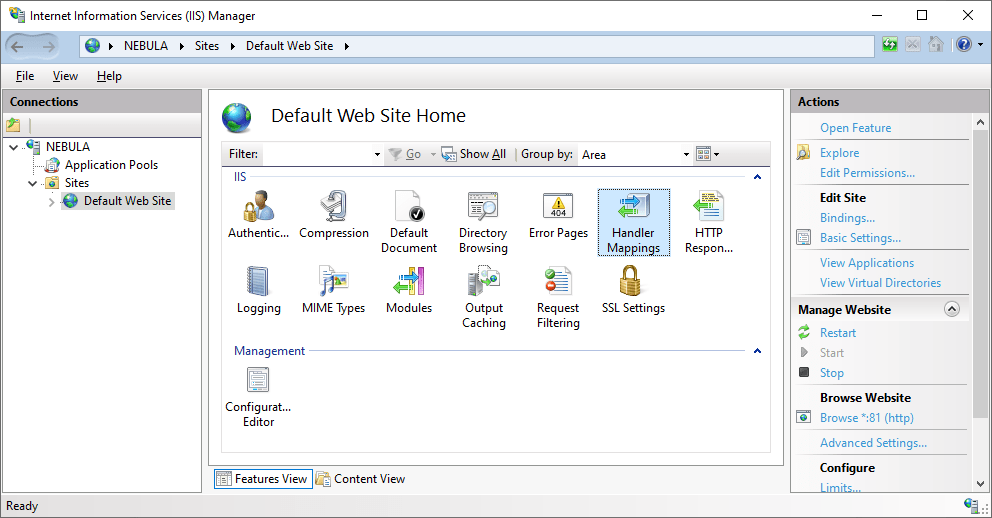Open the help dropdown arrow
992x518 pixels.
click(x=980, y=45)
